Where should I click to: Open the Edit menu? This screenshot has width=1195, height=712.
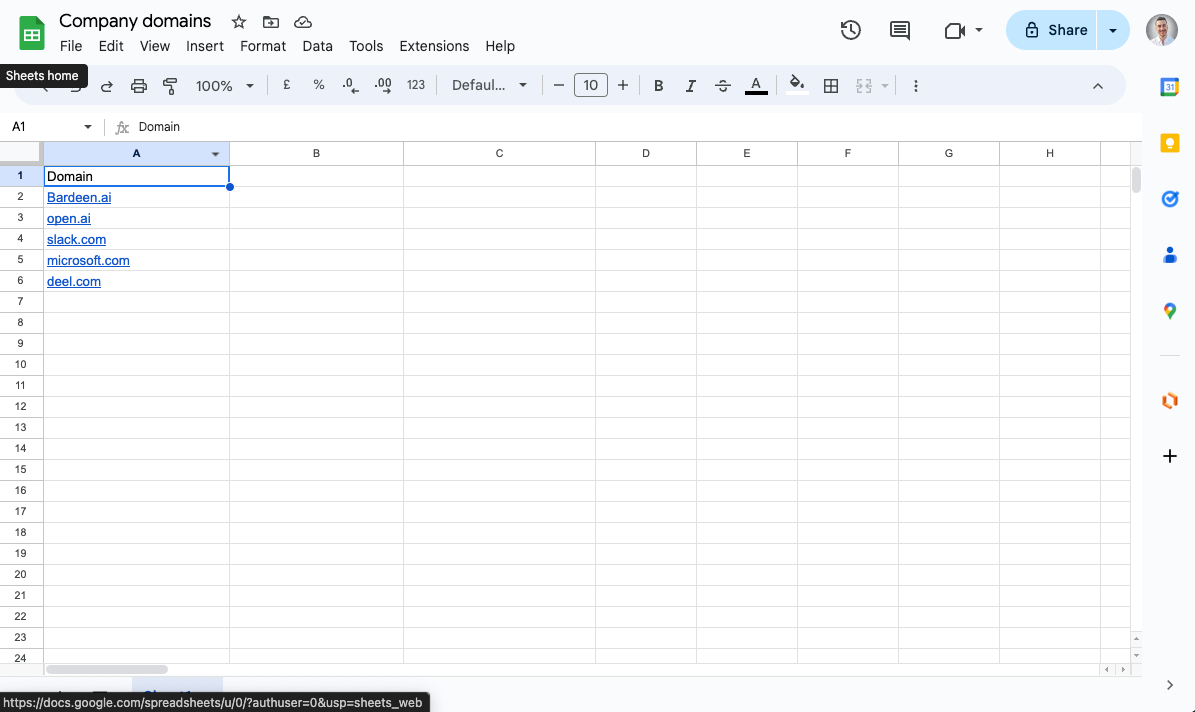click(111, 46)
